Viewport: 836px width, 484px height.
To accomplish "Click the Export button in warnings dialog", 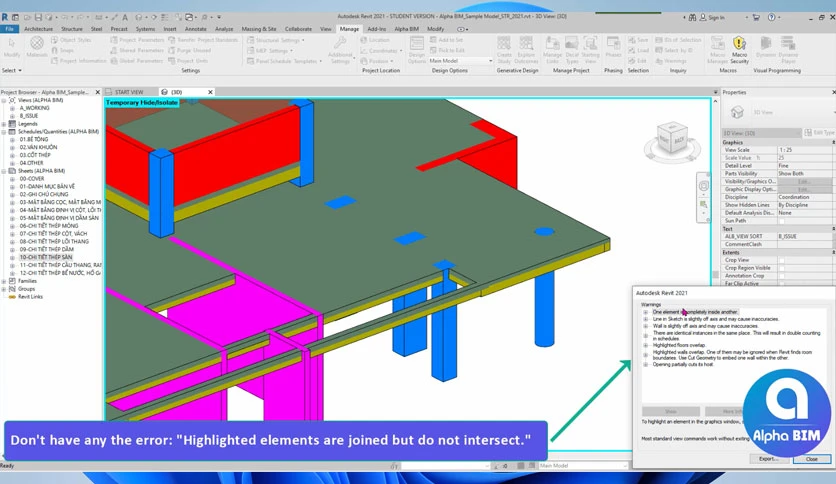I will 768,459.
